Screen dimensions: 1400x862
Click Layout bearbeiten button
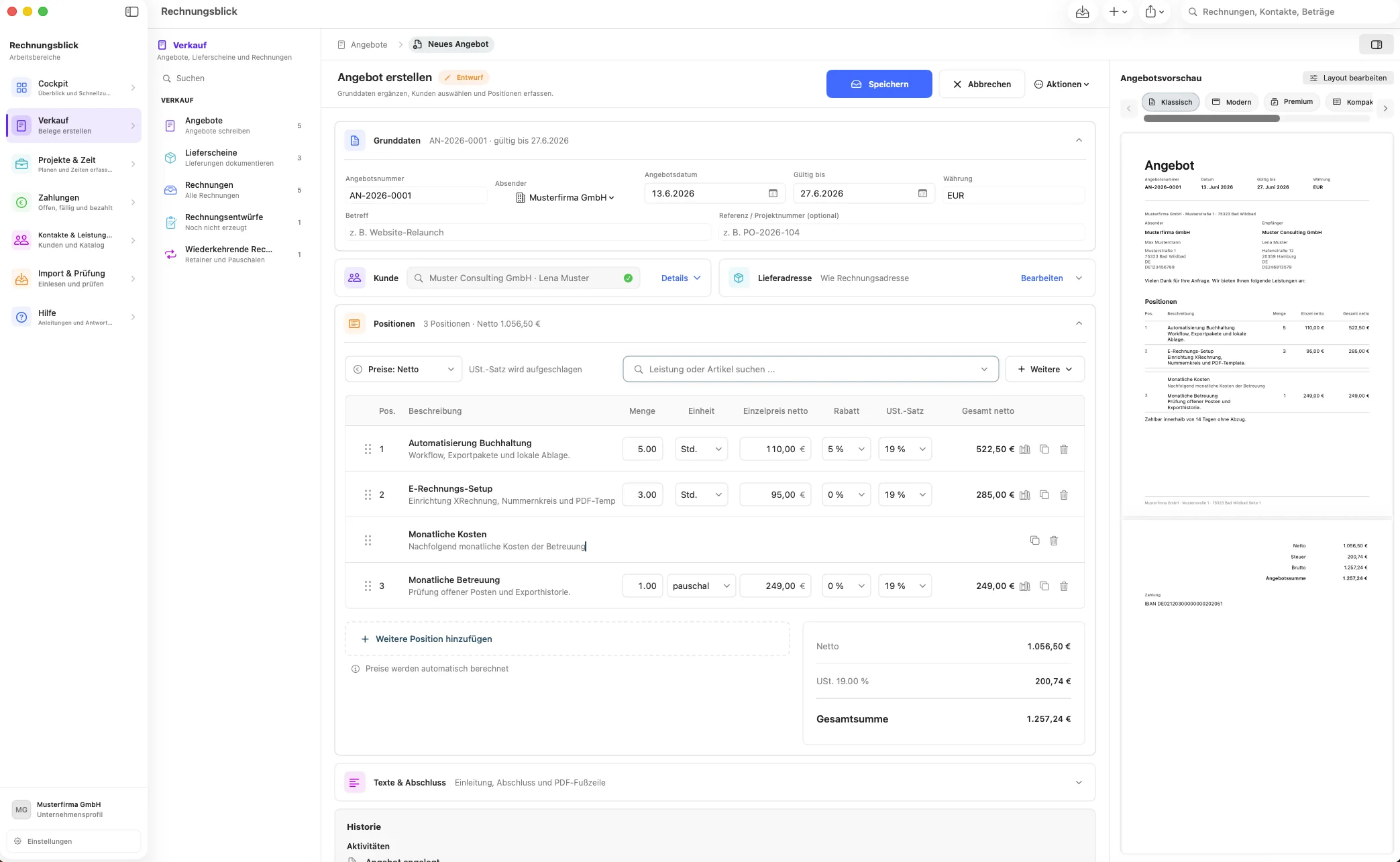tap(1348, 78)
